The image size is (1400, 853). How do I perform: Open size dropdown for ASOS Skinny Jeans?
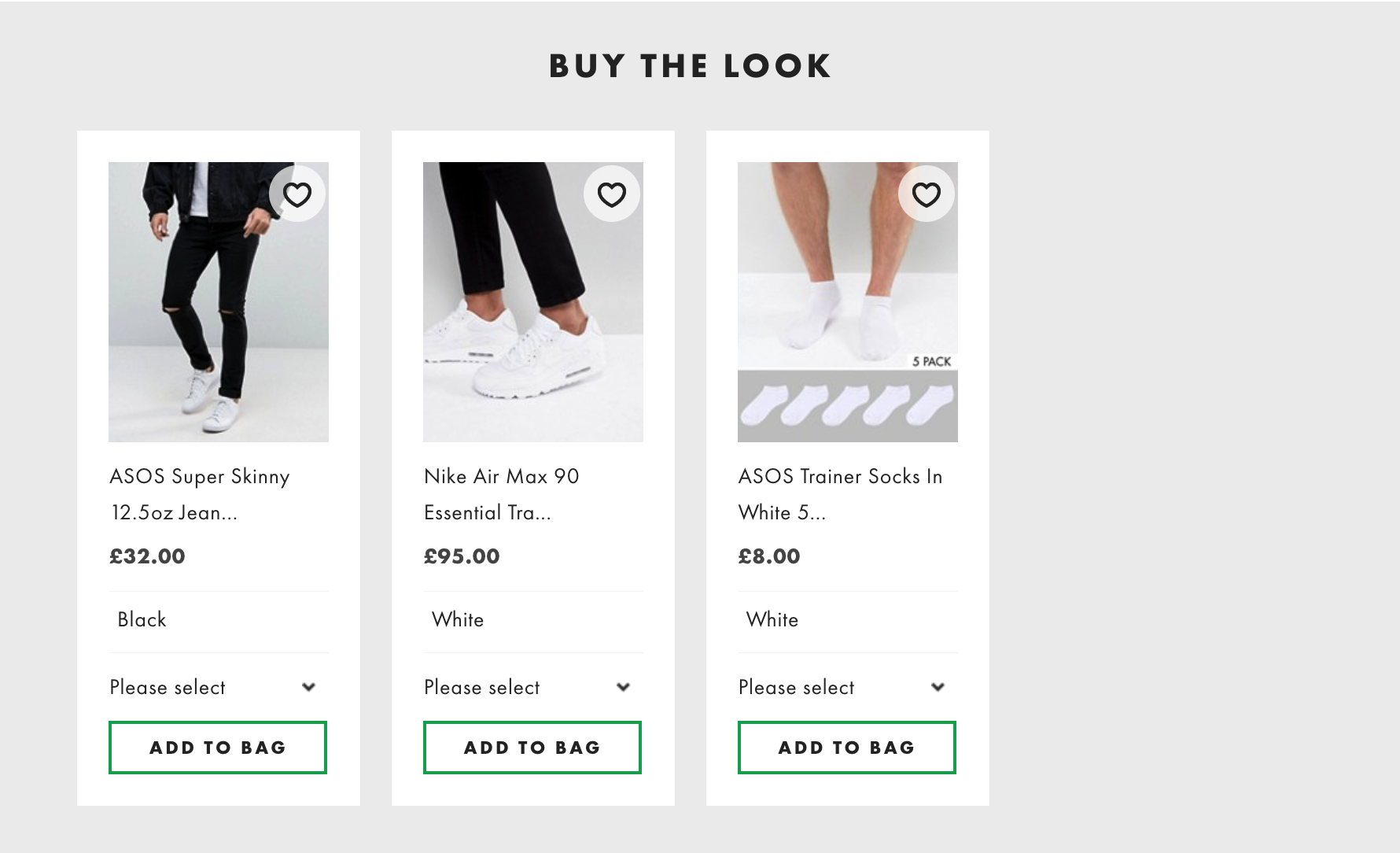pos(214,687)
